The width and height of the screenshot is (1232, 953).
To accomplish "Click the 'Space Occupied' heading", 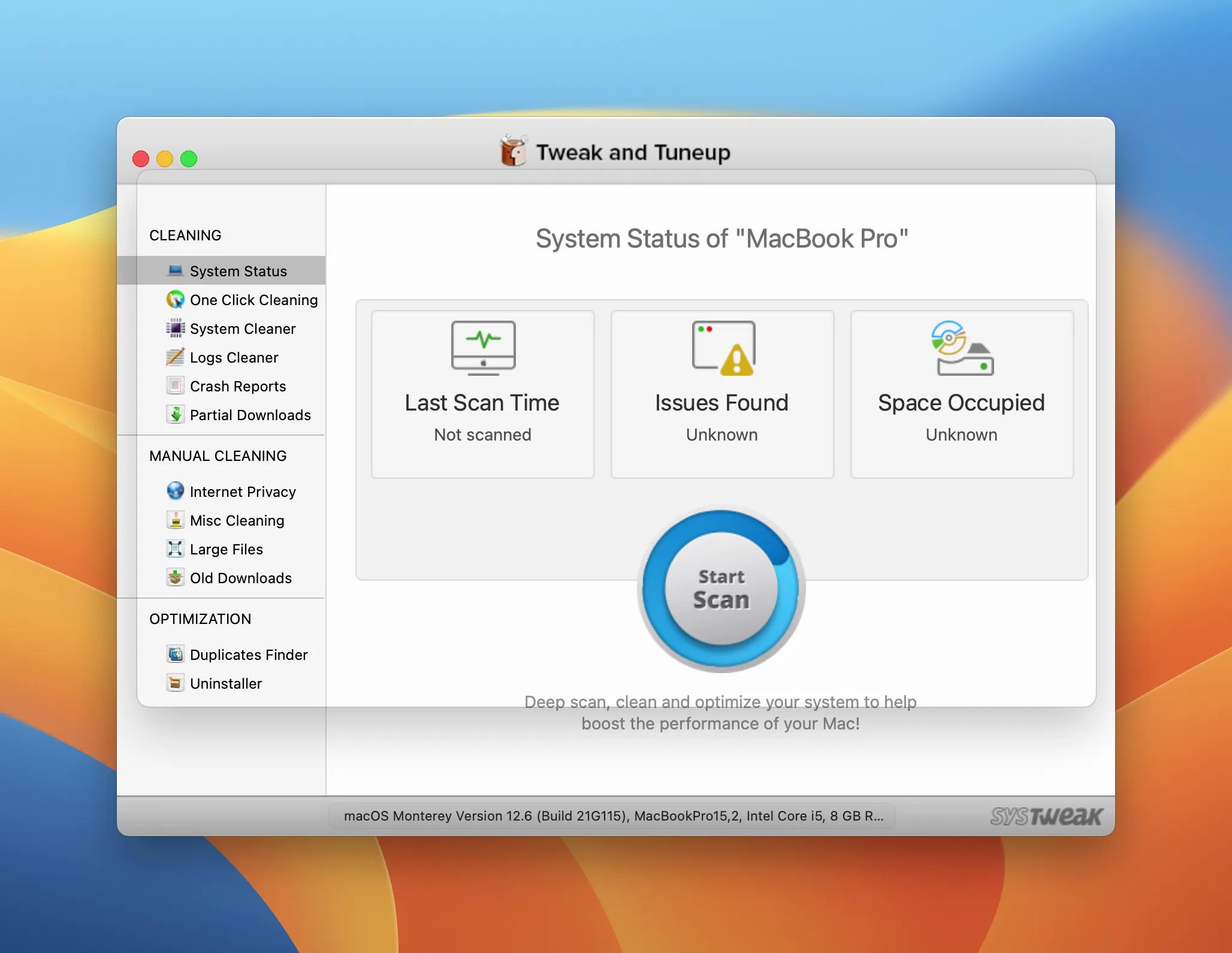I will click(962, 403).
